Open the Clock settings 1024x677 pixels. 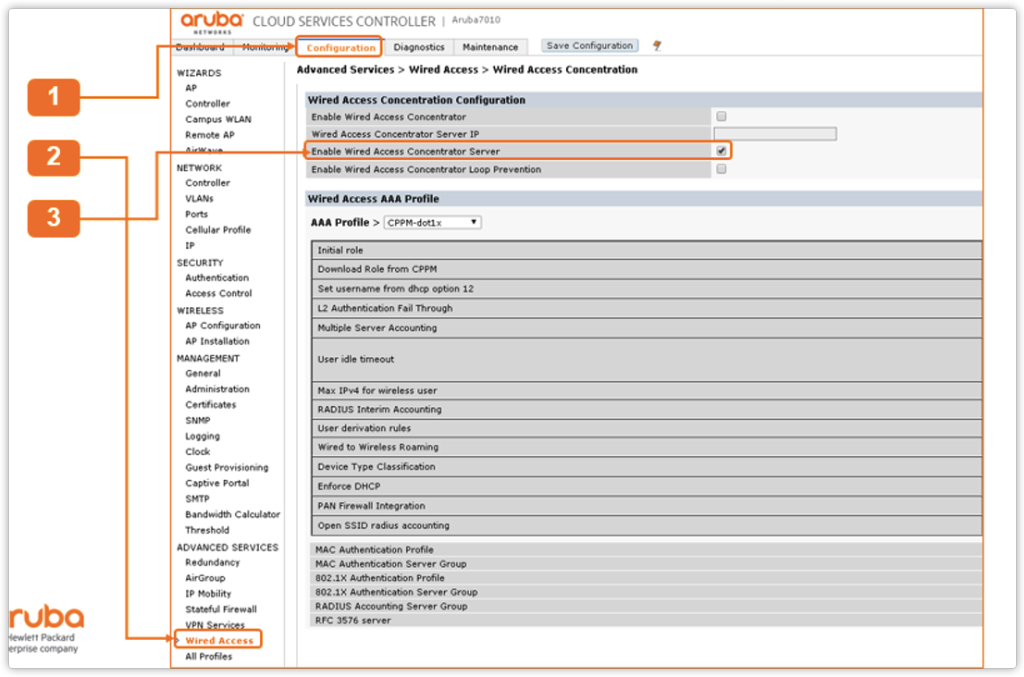coord(197,452)
